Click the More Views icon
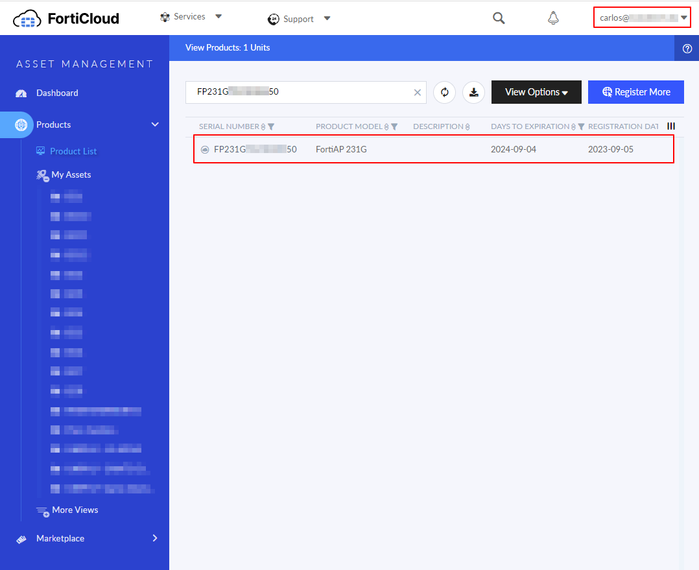This screenshot has height=570, width=699. click(43, 511)
